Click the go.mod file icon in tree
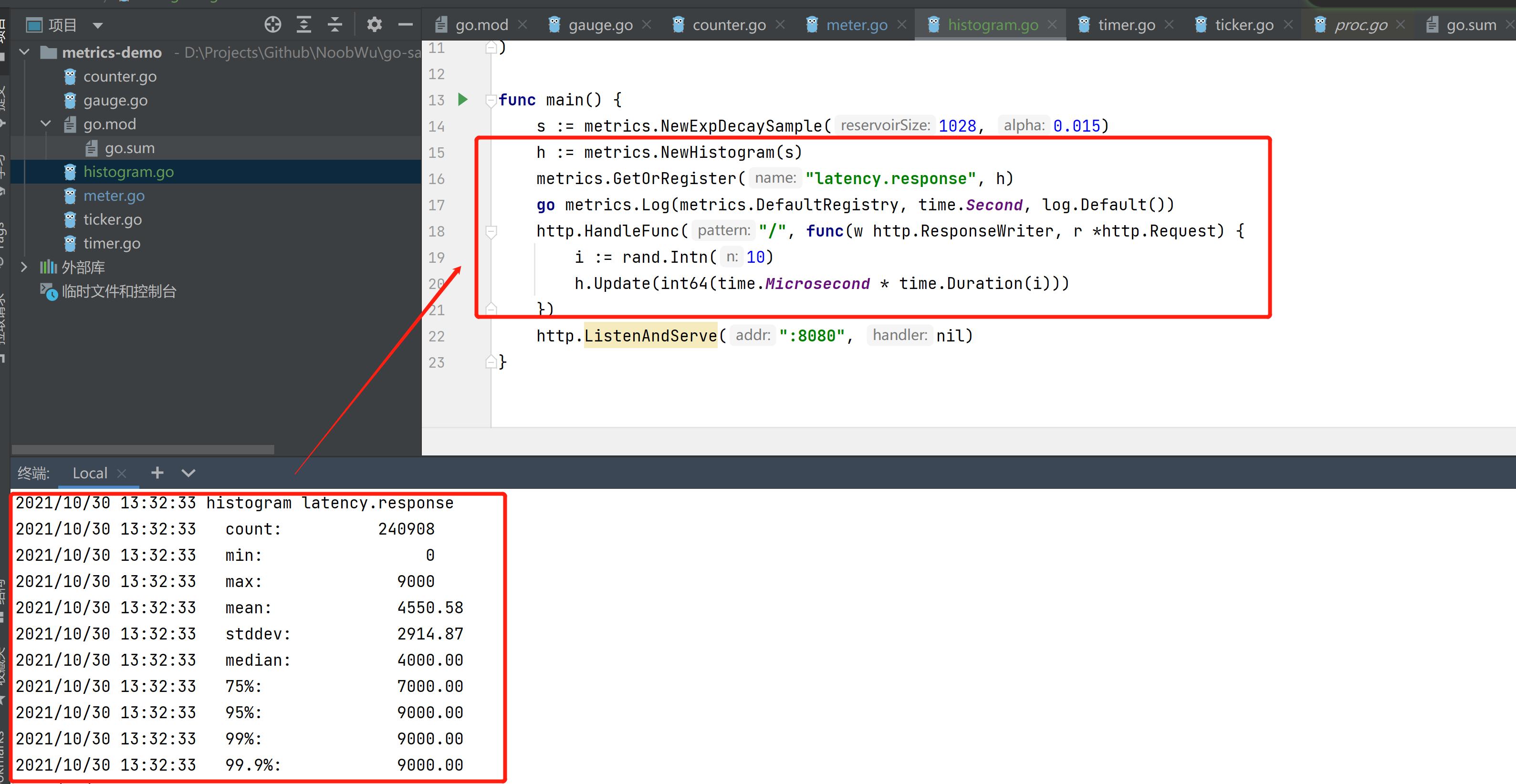The height and width of the screenshot is (784, 1516). coord(70,124)
